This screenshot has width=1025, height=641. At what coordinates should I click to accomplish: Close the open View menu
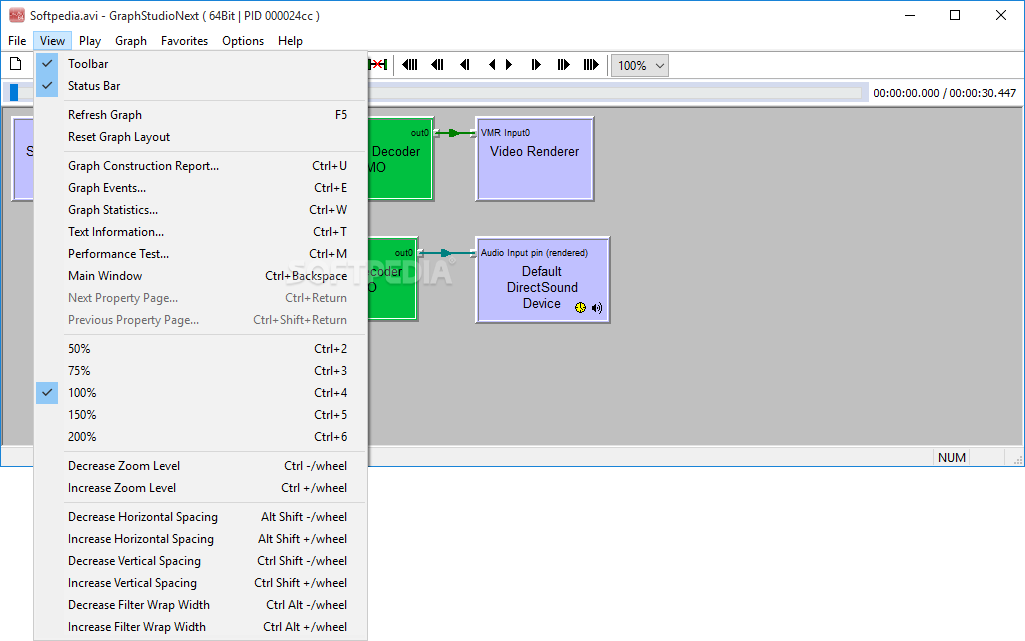coord(52,41)
